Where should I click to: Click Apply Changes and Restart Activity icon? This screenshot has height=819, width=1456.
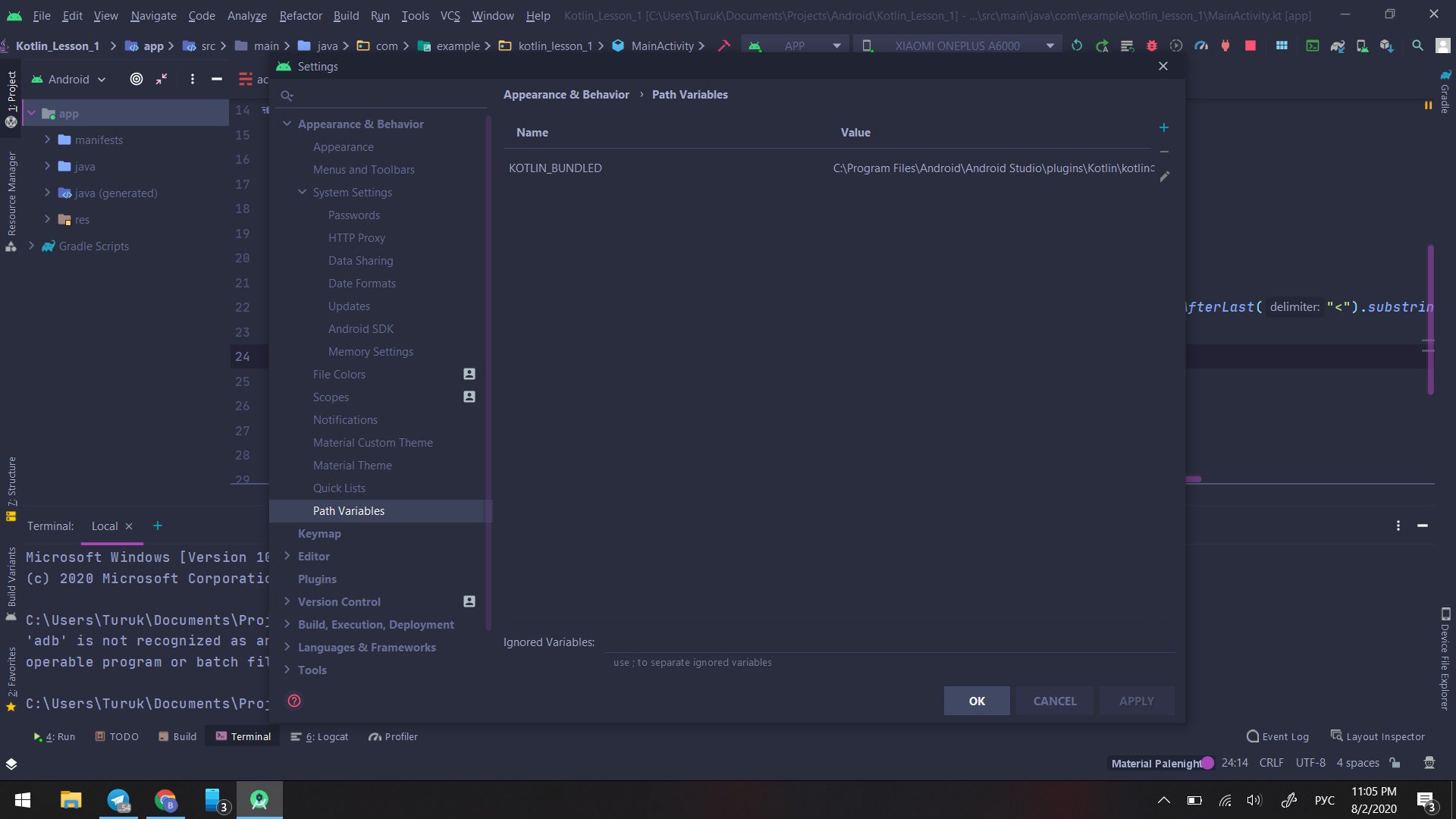[1102, 45]
